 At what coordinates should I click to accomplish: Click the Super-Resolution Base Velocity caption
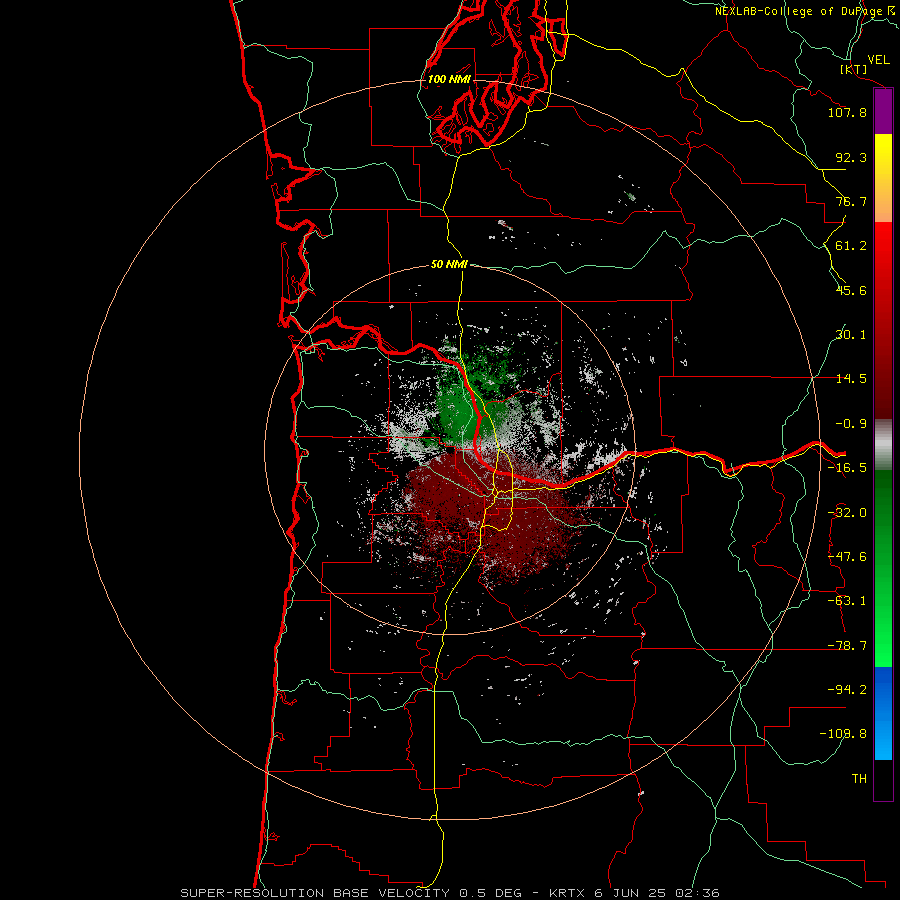tap(449, 893)
